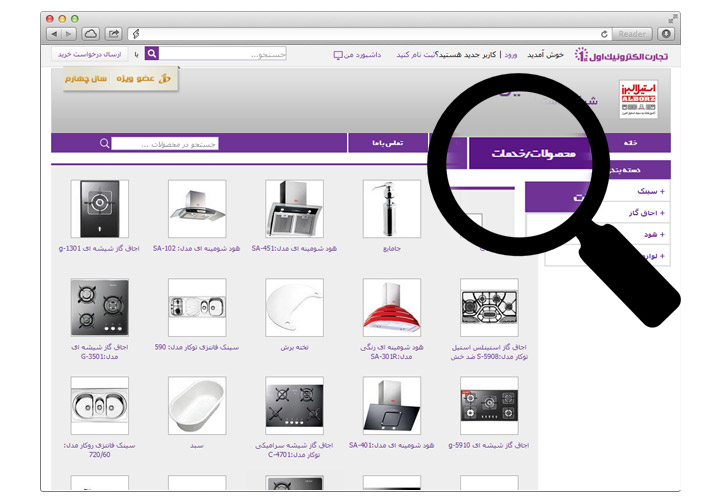
Task: Click the جستجو در محصولات search field
Action: (165, 144)
